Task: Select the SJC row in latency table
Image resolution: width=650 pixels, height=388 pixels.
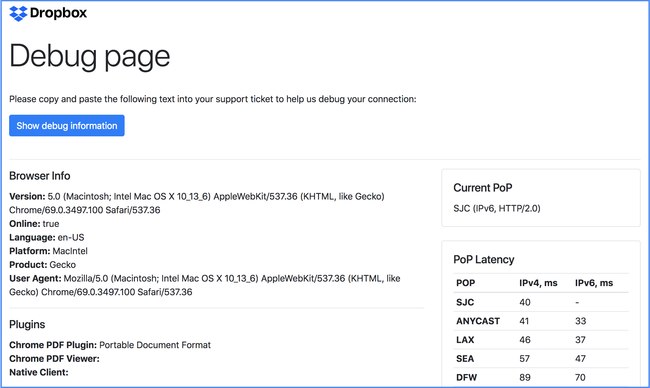Action: point(541,302)
